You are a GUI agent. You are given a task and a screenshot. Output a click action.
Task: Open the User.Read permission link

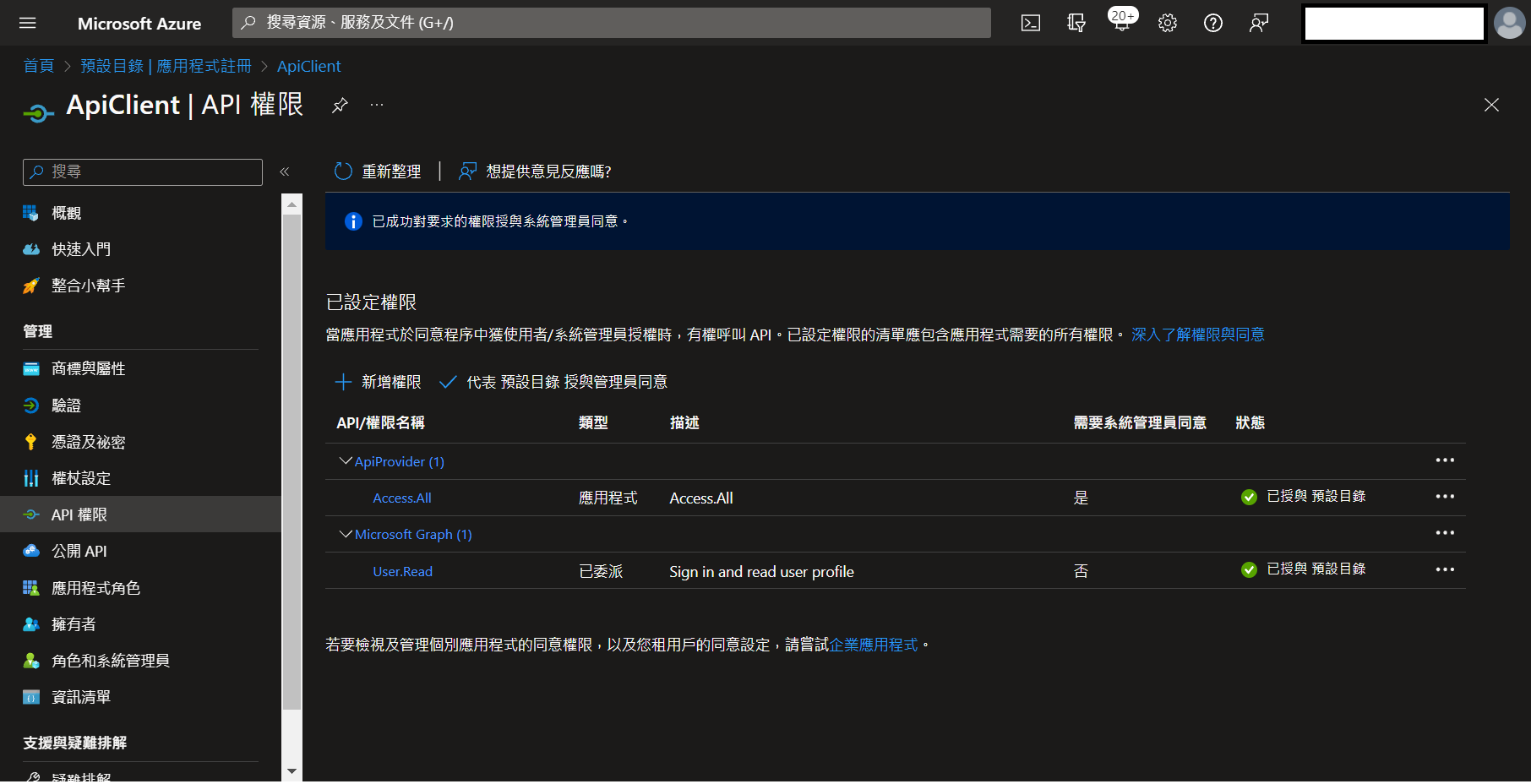403,572
